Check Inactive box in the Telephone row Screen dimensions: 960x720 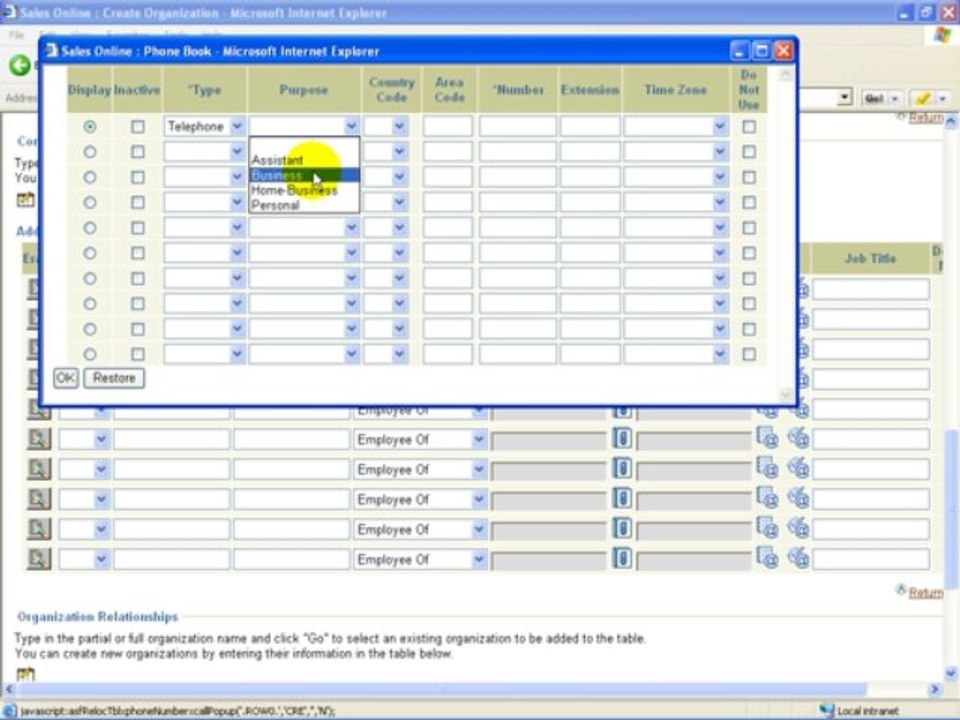click(x=138, y=127)
